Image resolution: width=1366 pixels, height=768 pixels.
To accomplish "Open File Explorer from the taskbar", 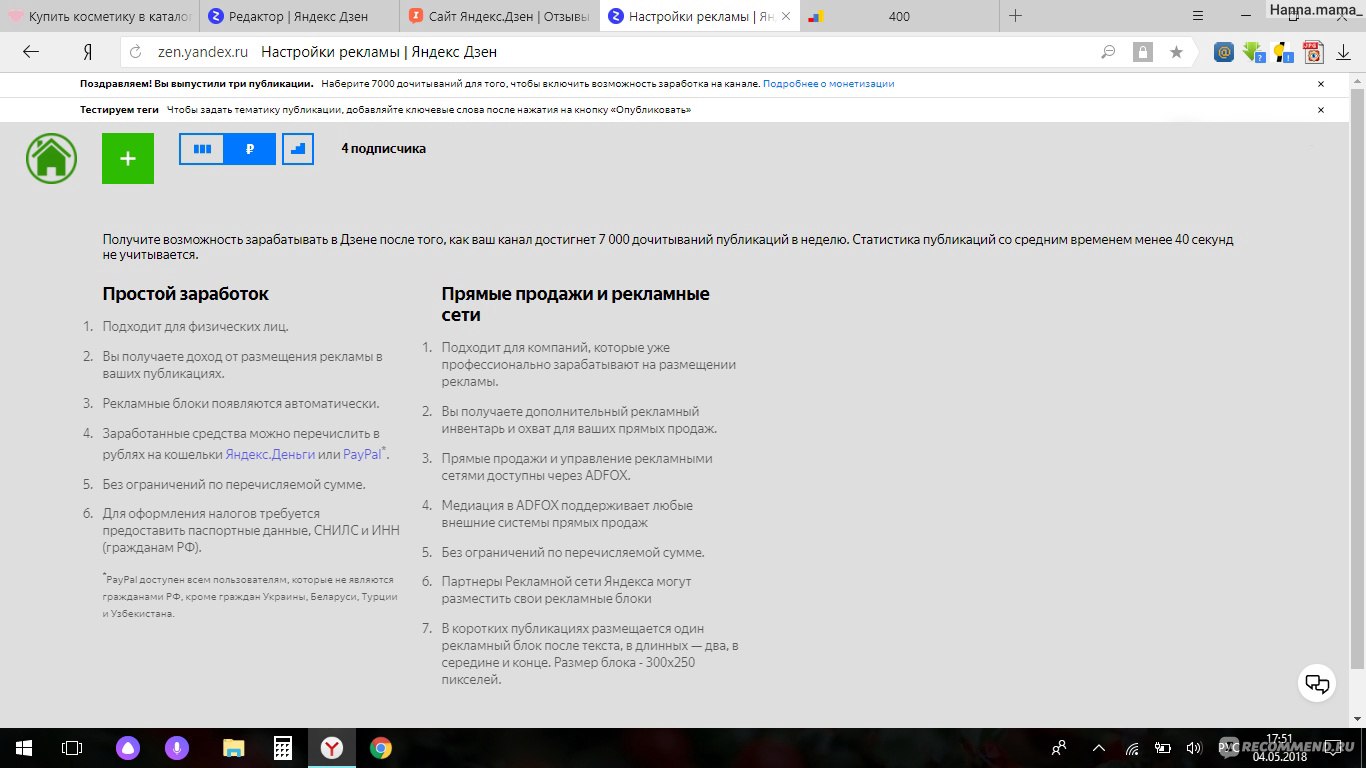I will pos(233,748).
